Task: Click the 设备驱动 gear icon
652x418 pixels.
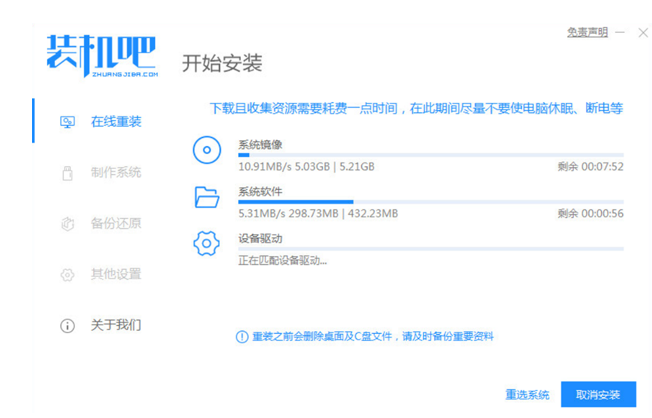Action: (x=207, y=243)
